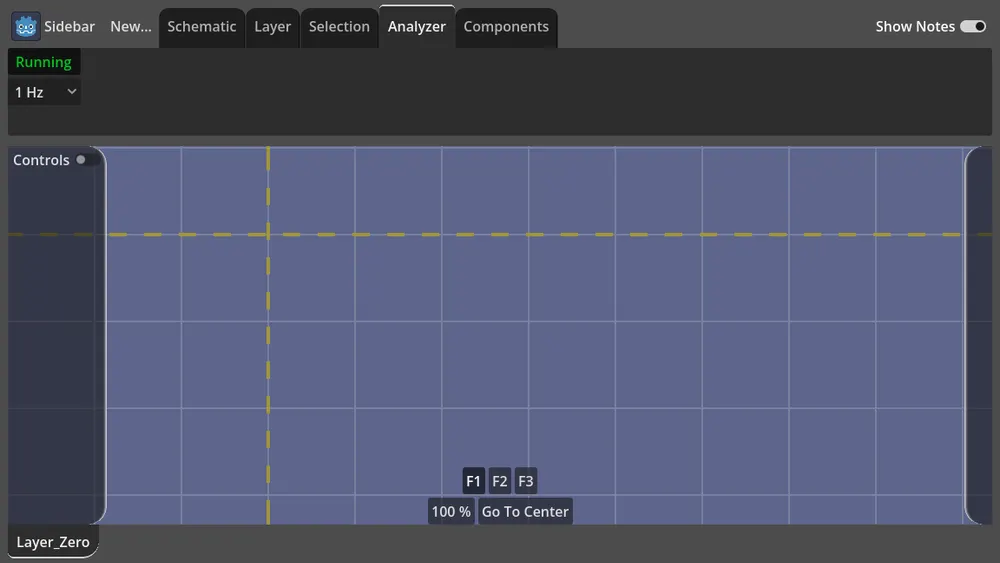Viewport: 1000px width, 563px height.
Task: Click the Go To Center button
Action: point(525,511)
